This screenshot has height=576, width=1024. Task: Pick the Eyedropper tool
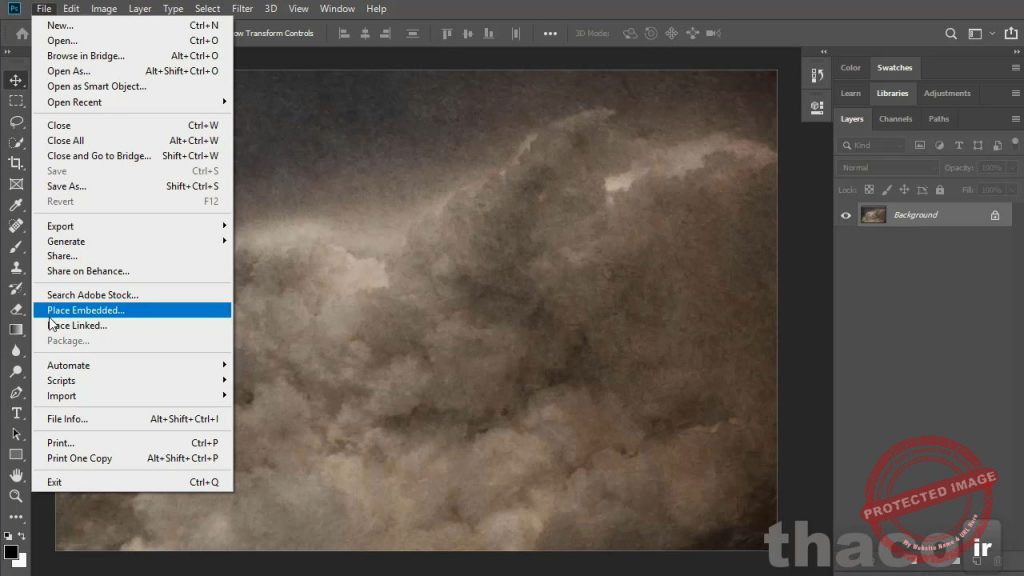coord(16,205)
